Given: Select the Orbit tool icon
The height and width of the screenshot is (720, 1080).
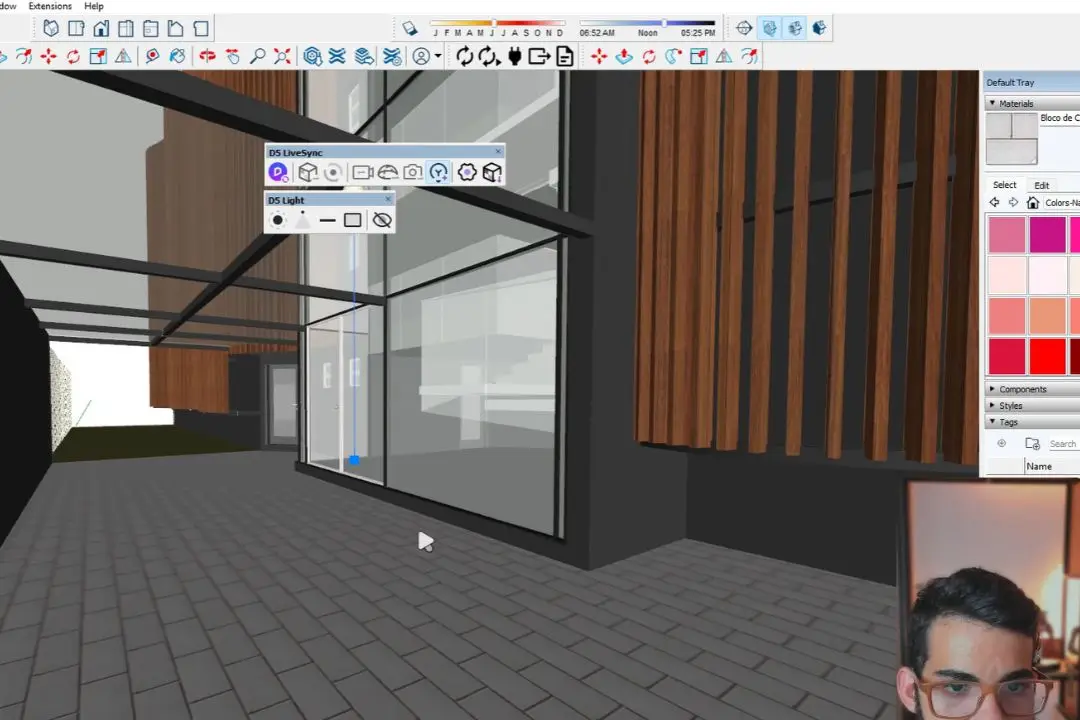Looking at the screenshot, I should point(207,56).
